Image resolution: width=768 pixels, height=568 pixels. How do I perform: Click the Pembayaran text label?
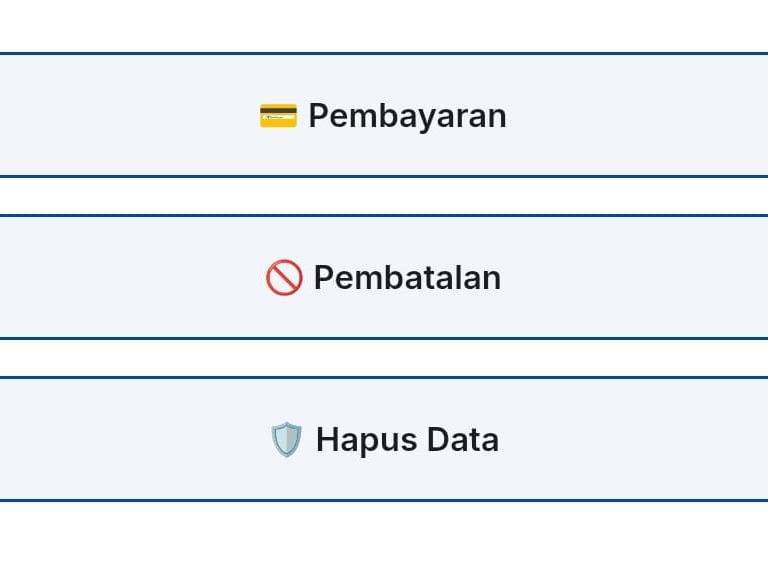[407, 116]
